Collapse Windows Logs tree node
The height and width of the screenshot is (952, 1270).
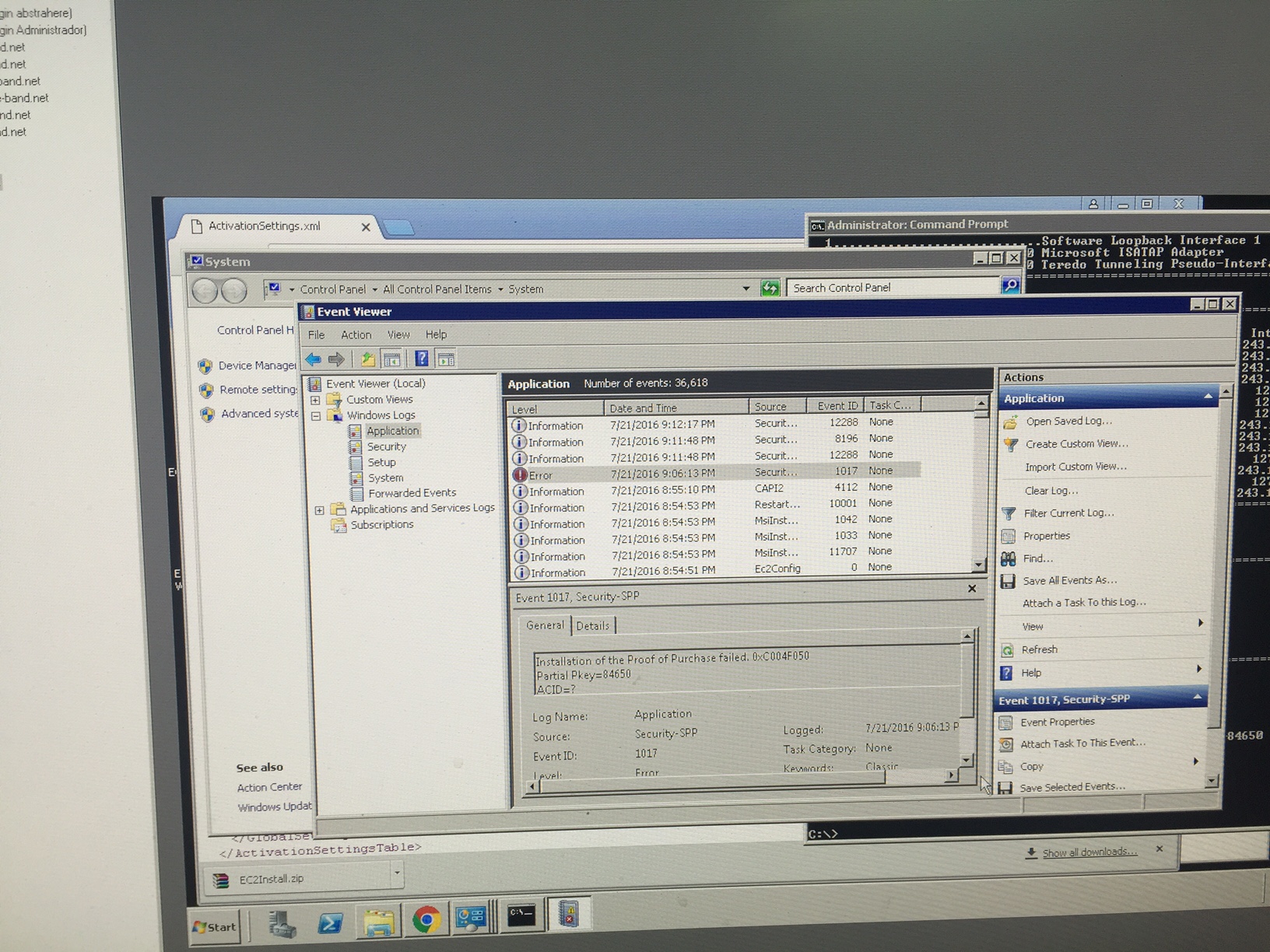[x=316, y=416]
